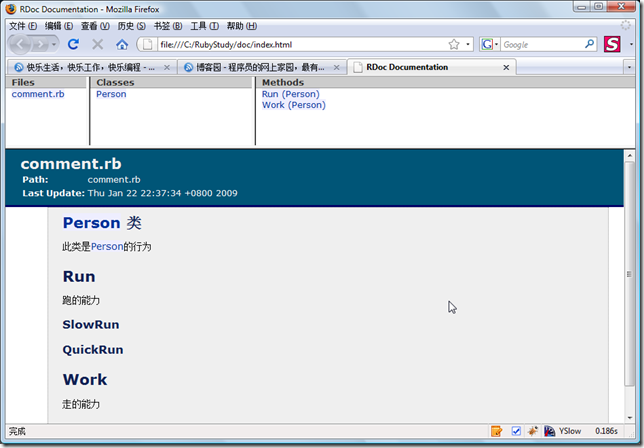Open the 工具 (T) menu
Image resolution: width=644 pixels, height=448 pixels.
(205, 26)
